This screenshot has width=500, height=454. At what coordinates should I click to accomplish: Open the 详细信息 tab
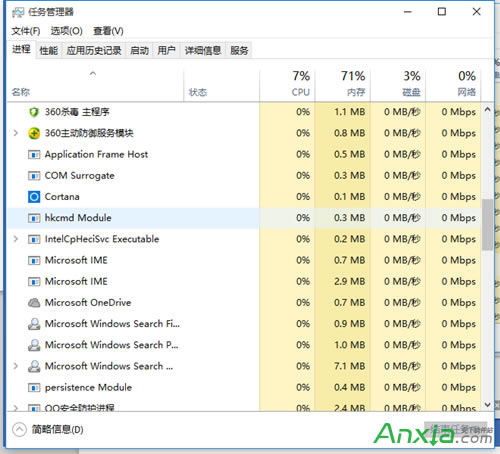coord(203,51)
